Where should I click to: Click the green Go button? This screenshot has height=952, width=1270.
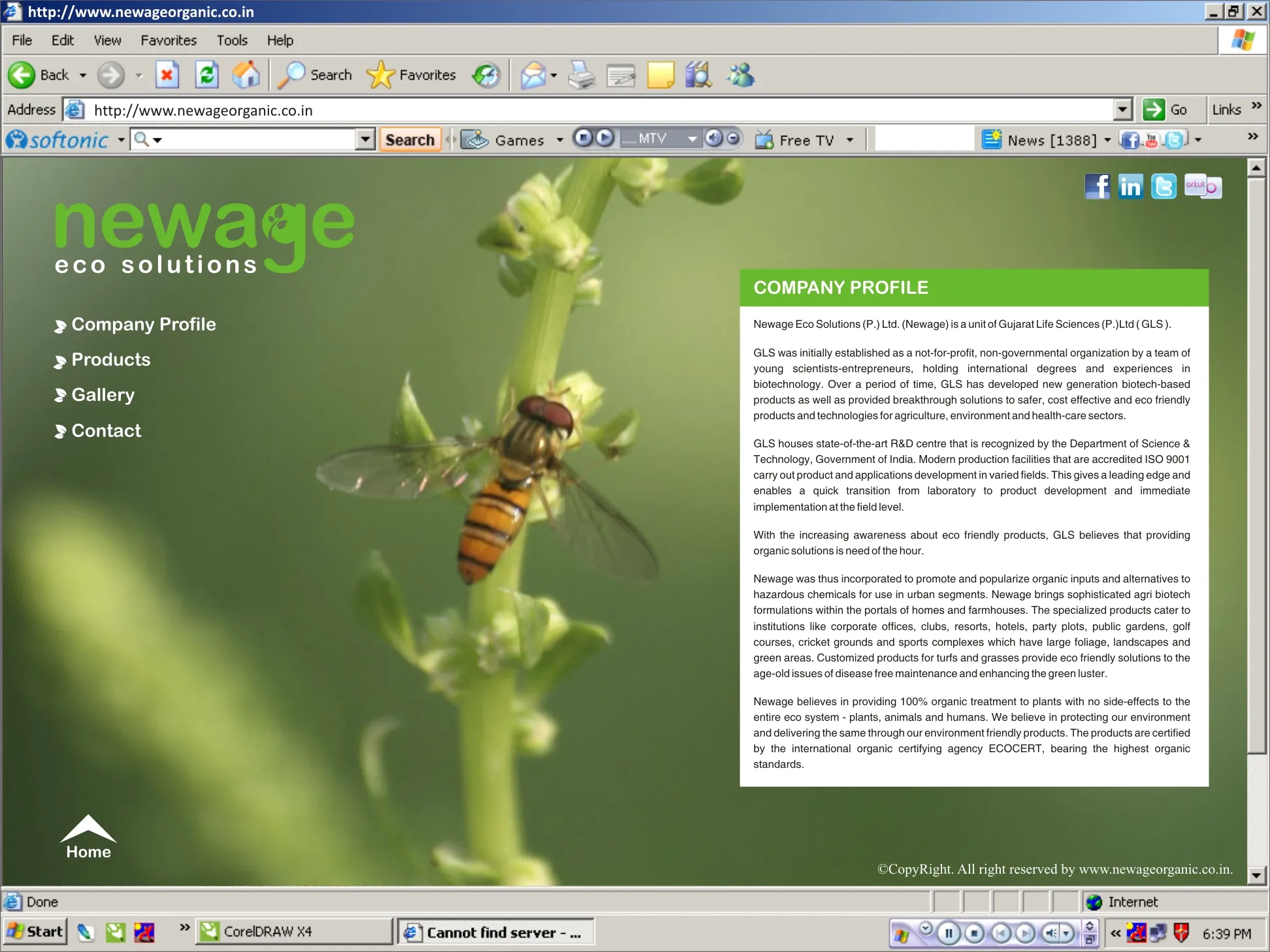click(x=1166, y=110)
